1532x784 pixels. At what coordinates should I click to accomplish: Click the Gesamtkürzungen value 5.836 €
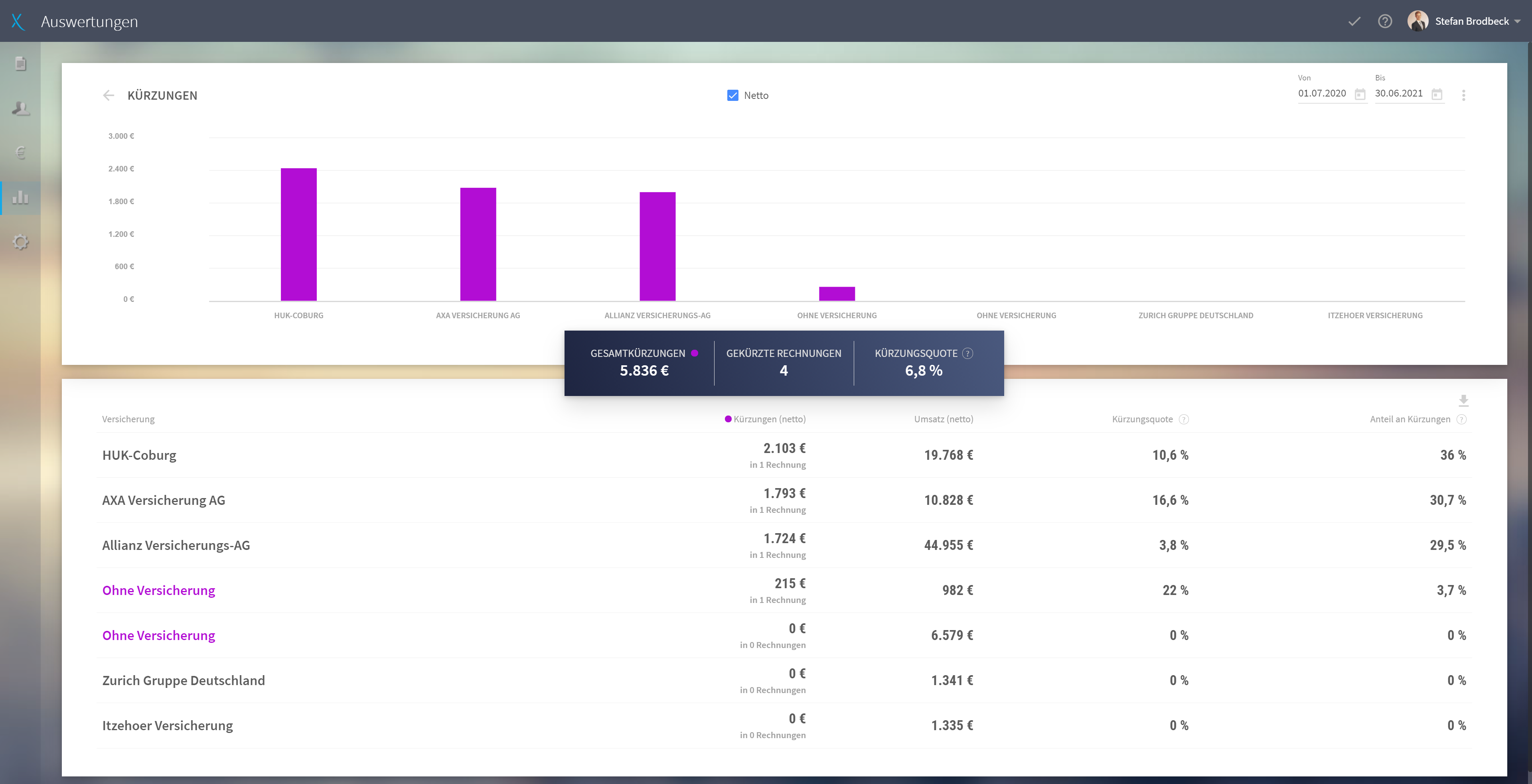click(x=644, y=371)
